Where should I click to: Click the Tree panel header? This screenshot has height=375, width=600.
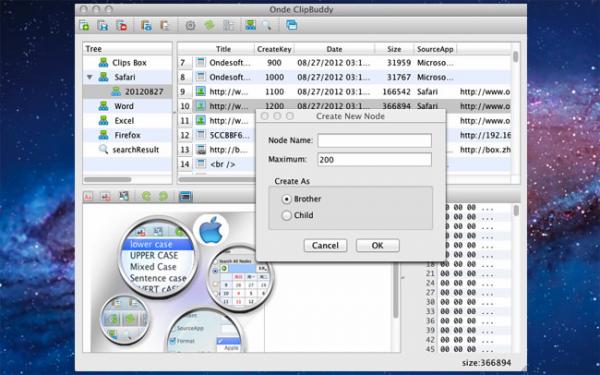127,49
